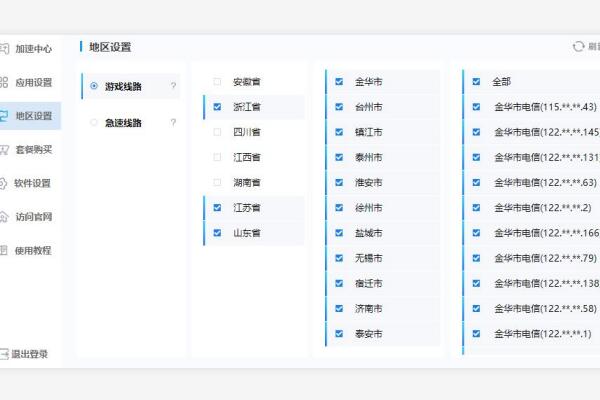
Task: Uncheck the 泰州市 checkbox
Action: pos(339,157)
